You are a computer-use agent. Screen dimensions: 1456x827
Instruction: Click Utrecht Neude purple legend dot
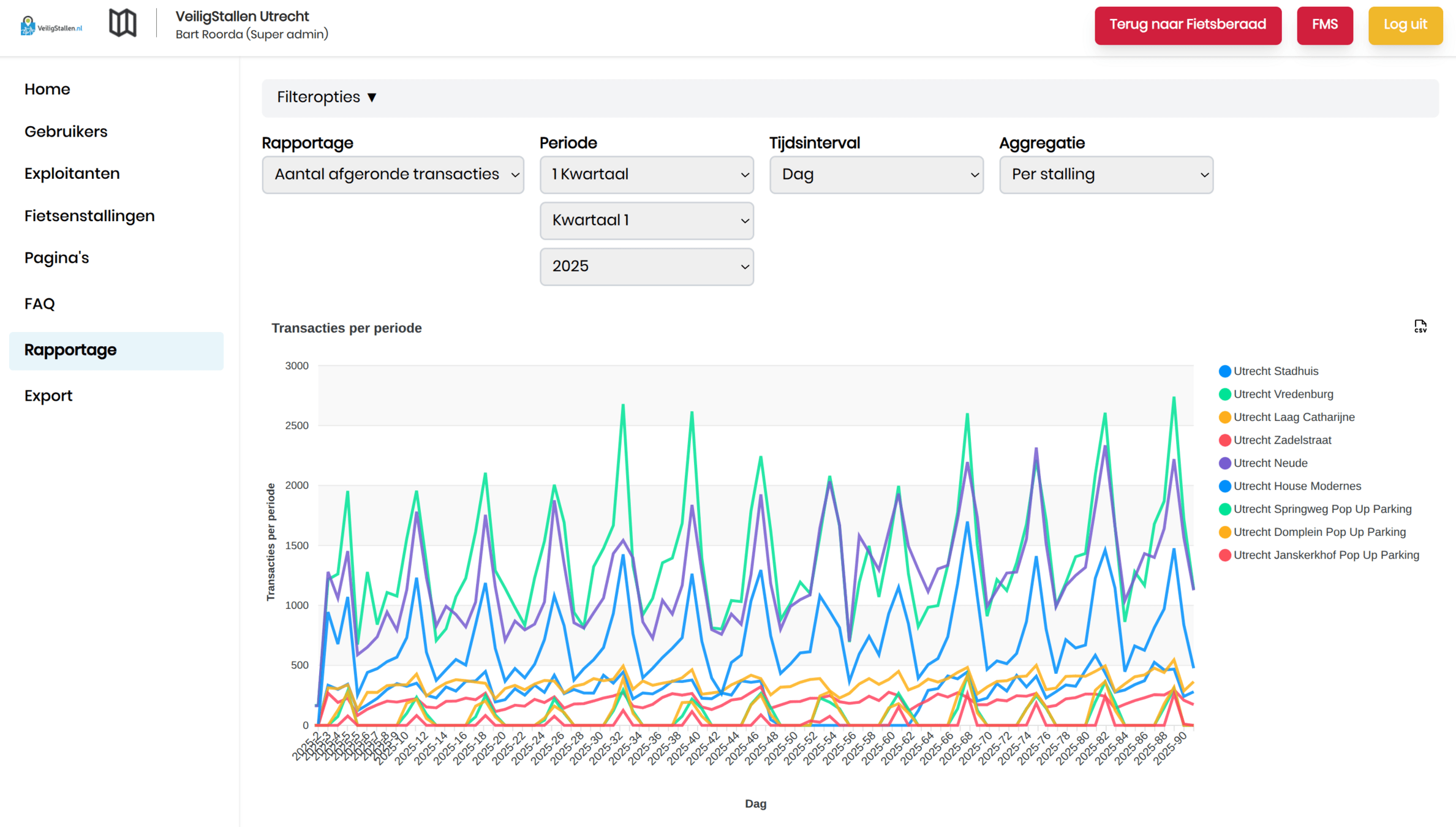tap(1224, 463)
